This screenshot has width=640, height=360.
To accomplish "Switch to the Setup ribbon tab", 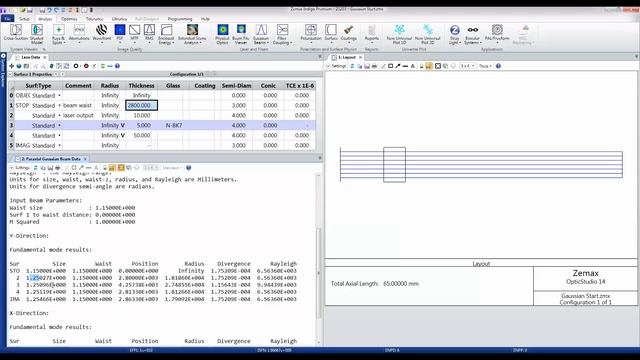I will tap(24, 19).
